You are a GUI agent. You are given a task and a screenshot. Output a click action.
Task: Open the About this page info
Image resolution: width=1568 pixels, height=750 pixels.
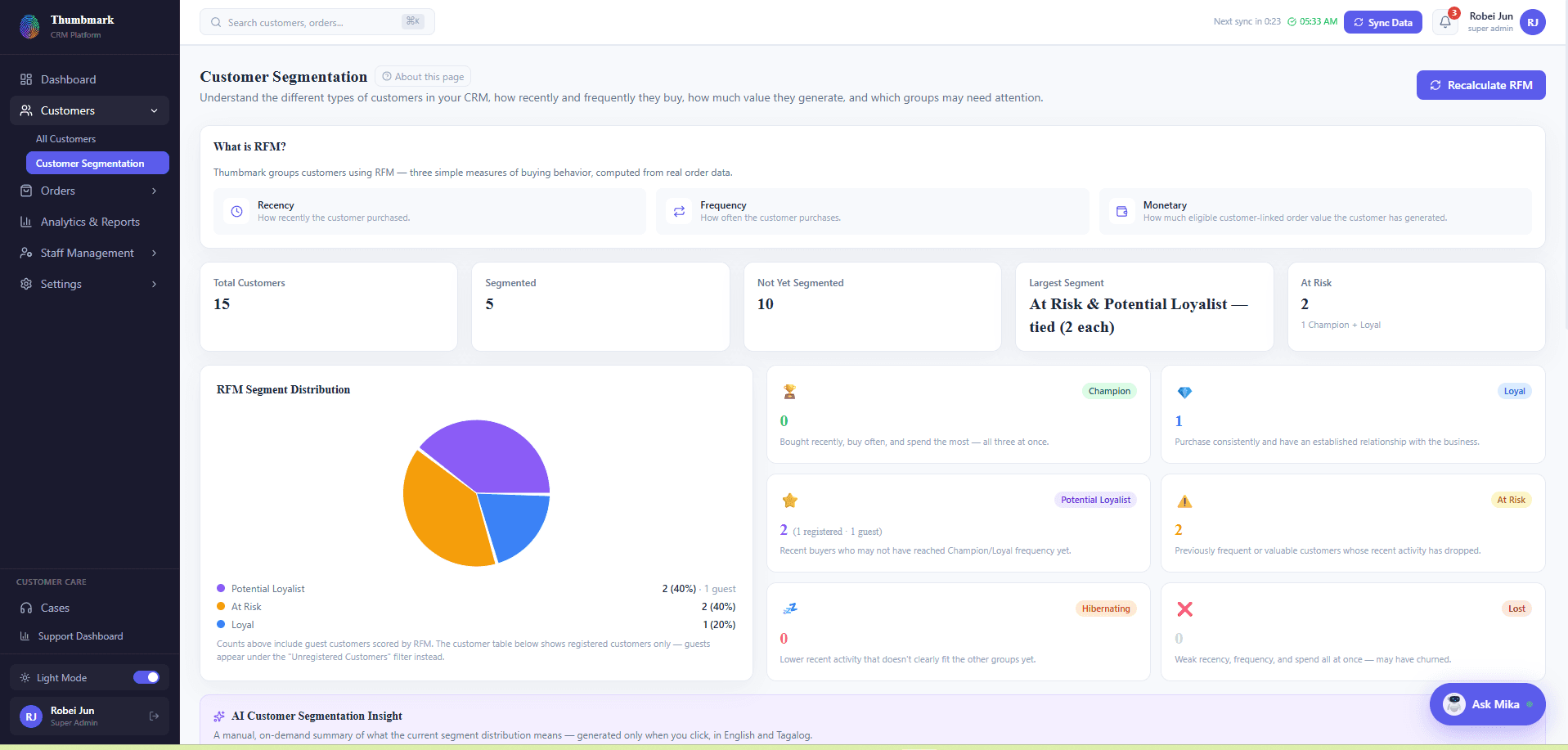[x=423, y=76]
